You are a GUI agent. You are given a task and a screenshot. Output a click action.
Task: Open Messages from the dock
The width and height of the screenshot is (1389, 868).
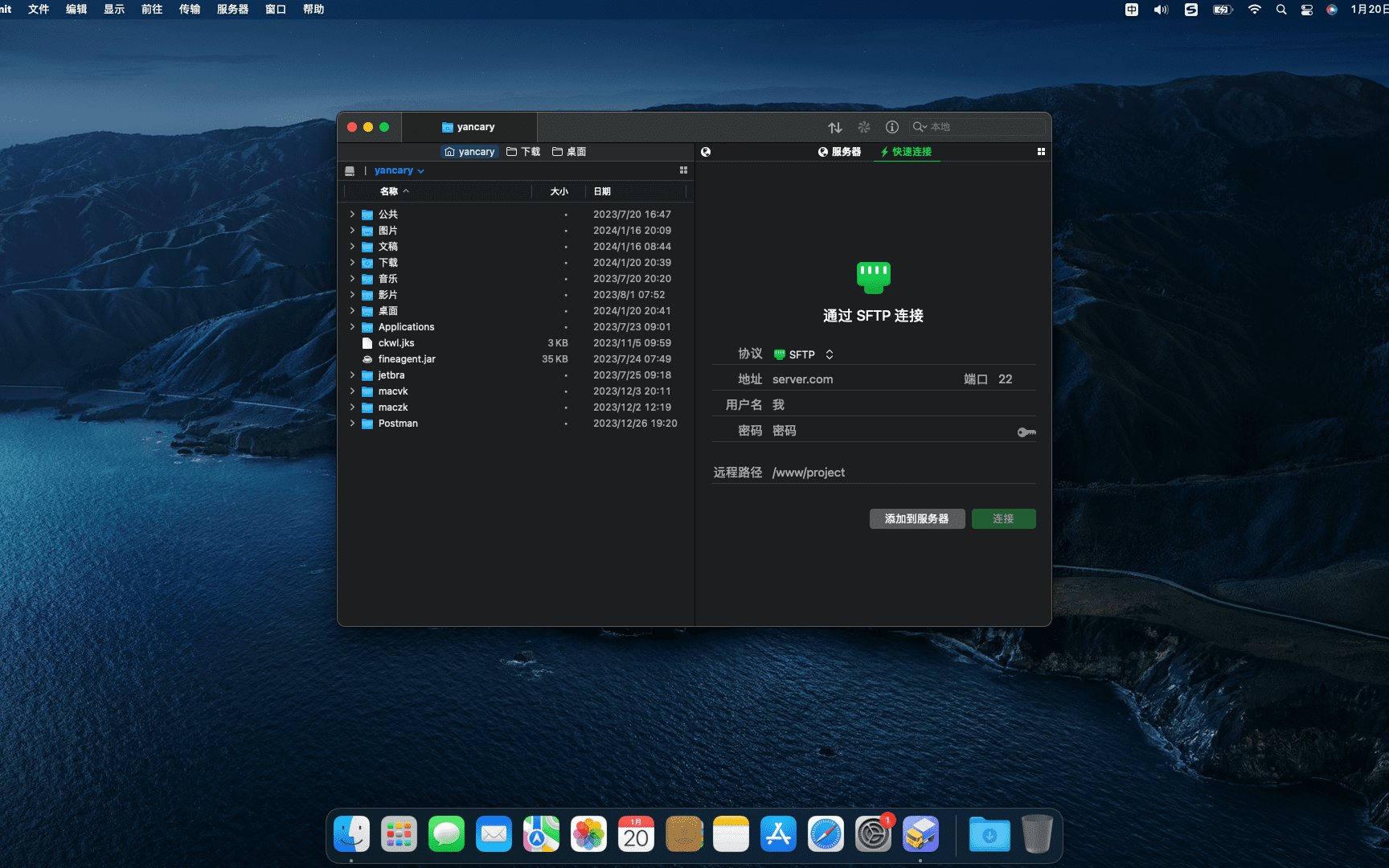[x=446, y=834]
